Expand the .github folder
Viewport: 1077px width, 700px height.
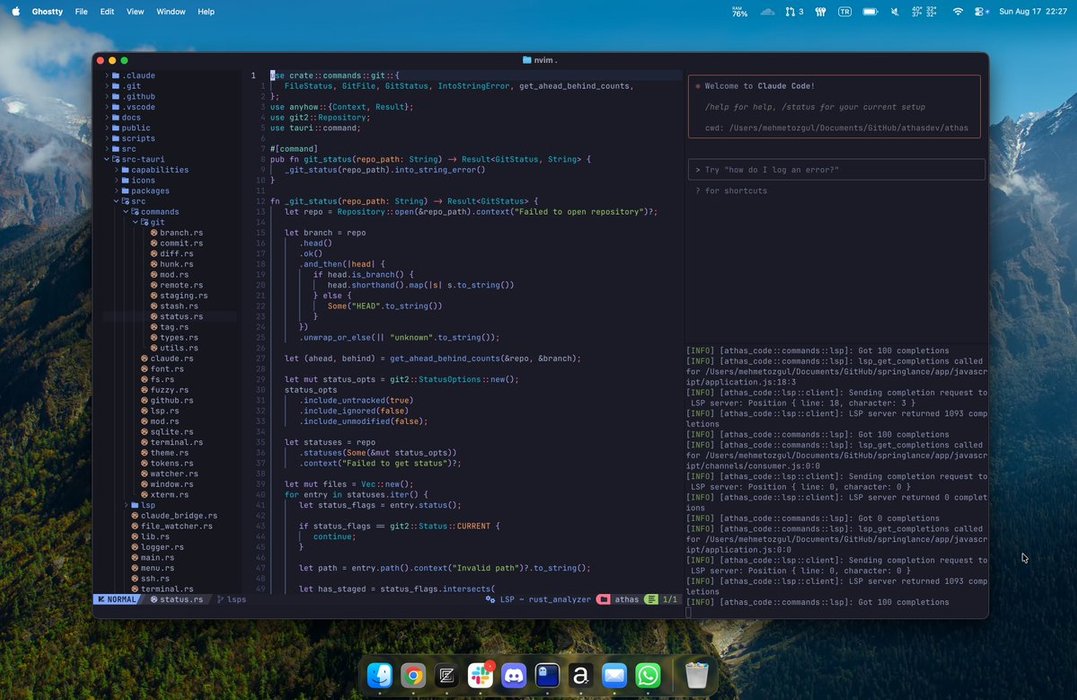pyautogui.click(x=107, y=96)
